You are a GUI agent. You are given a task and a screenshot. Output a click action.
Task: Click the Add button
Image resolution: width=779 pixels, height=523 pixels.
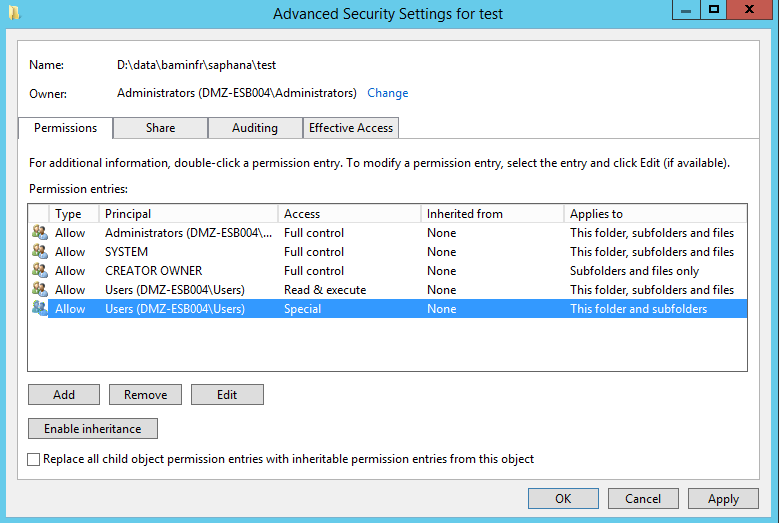click(x=64, y=395)
